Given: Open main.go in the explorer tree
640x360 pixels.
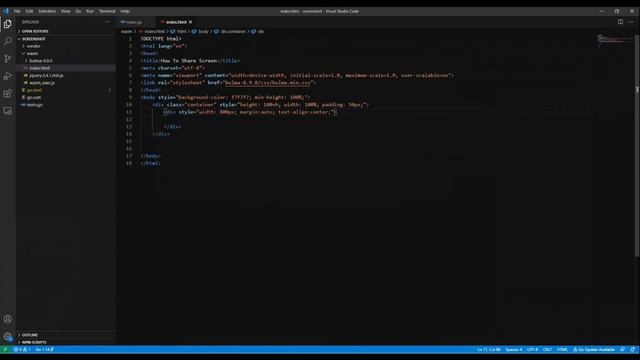Looking at the screenshot, I should (x=66, y=105).
